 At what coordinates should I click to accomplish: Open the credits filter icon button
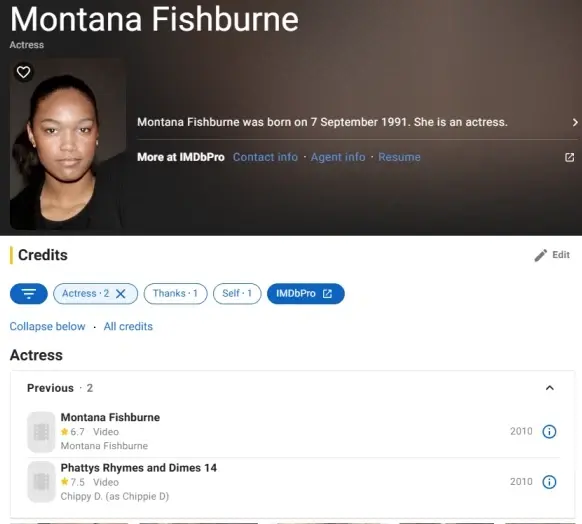[29, 294]
